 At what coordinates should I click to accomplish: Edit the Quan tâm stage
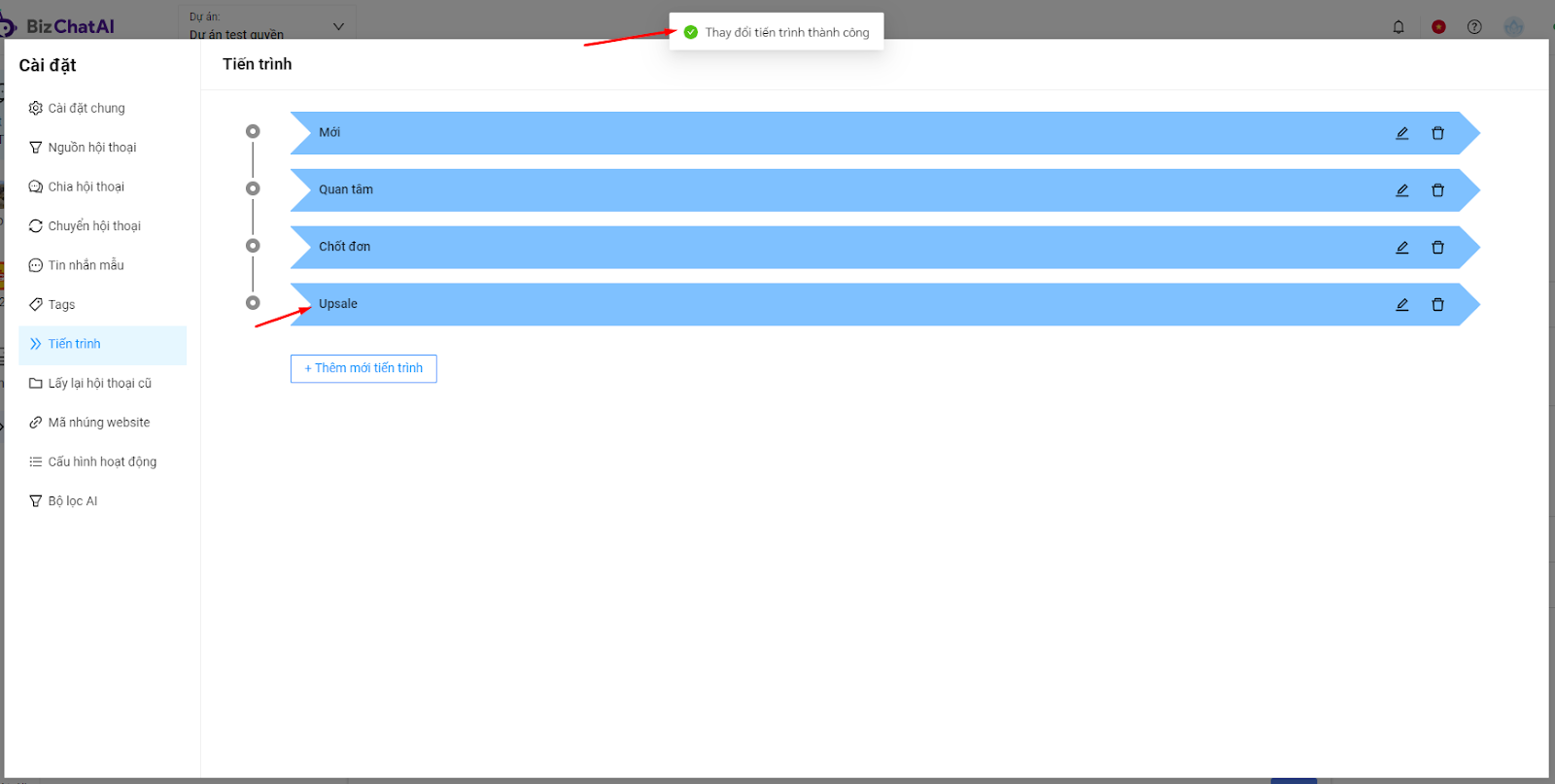click(1401, 190)
